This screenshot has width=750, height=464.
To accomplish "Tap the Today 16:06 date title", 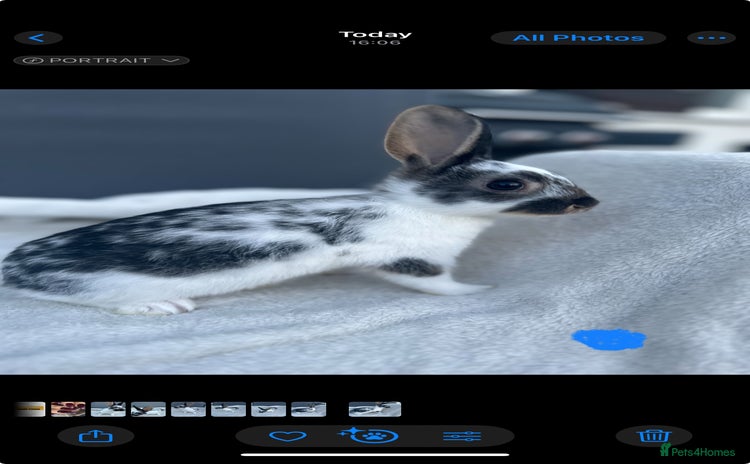I will pos(375,38).
